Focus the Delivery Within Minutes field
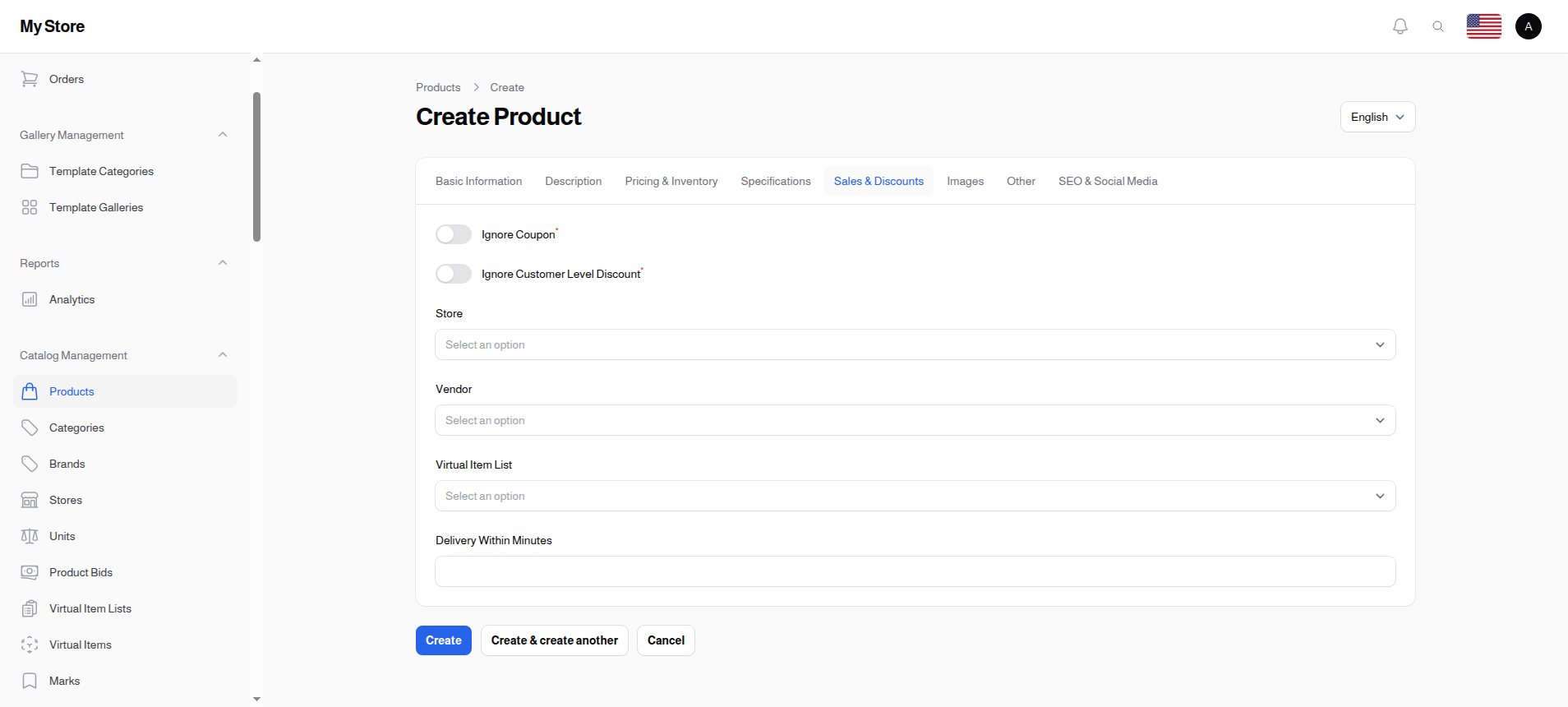 click(x=915, y=571)
